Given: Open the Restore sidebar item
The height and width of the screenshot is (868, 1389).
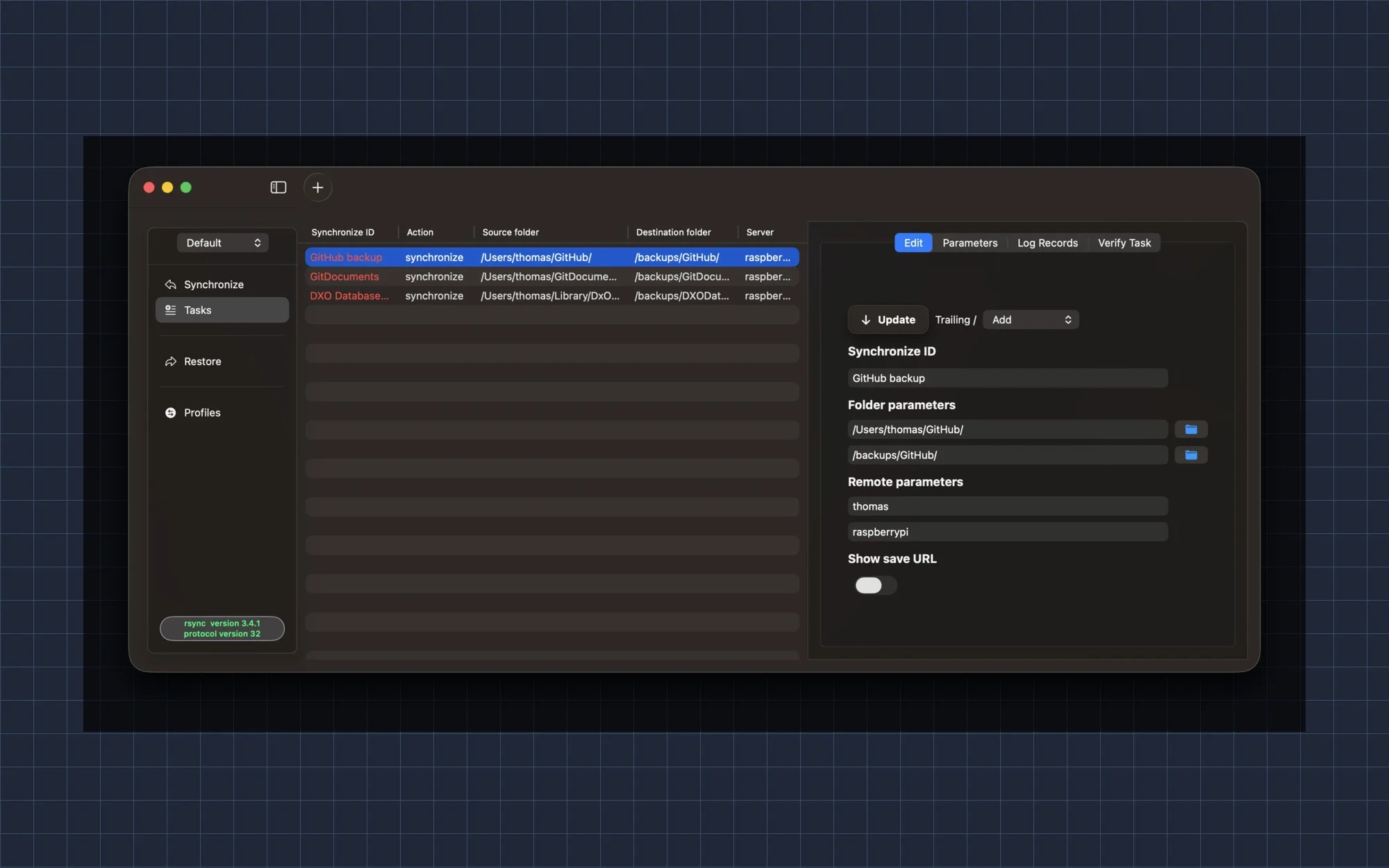Looking at the screenshot, I should point(222,362).
